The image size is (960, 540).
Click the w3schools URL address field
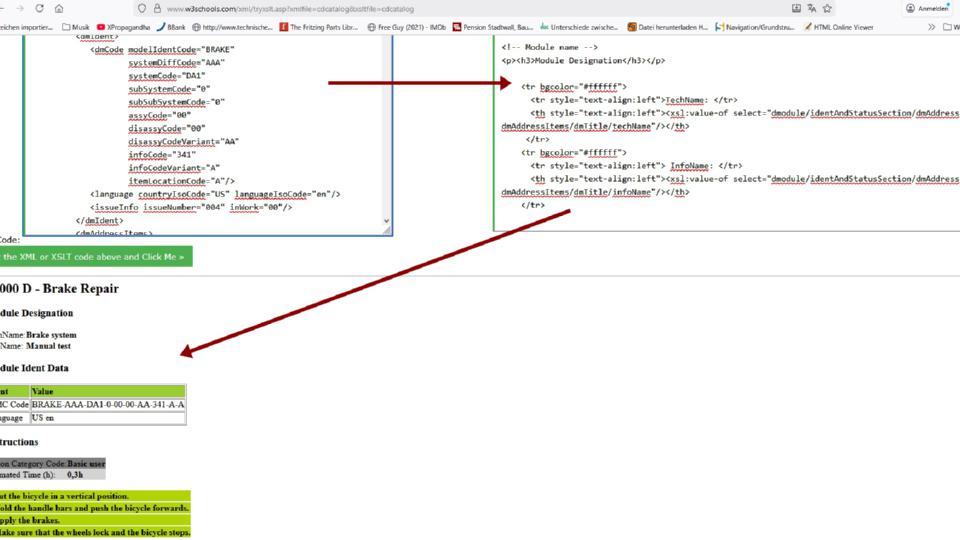[300, 8]
